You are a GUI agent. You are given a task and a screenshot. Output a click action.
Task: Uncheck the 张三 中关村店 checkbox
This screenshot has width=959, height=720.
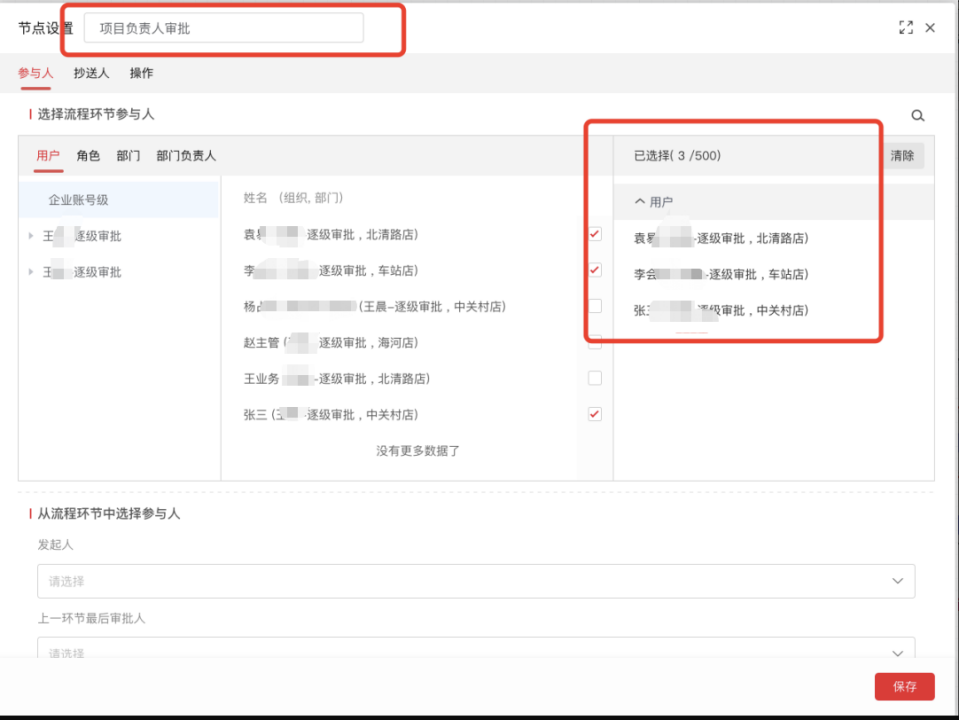coord(594,414)
